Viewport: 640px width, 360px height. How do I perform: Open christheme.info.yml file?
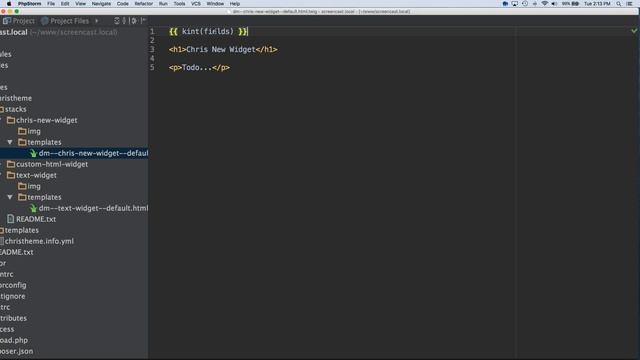(39, 242)
